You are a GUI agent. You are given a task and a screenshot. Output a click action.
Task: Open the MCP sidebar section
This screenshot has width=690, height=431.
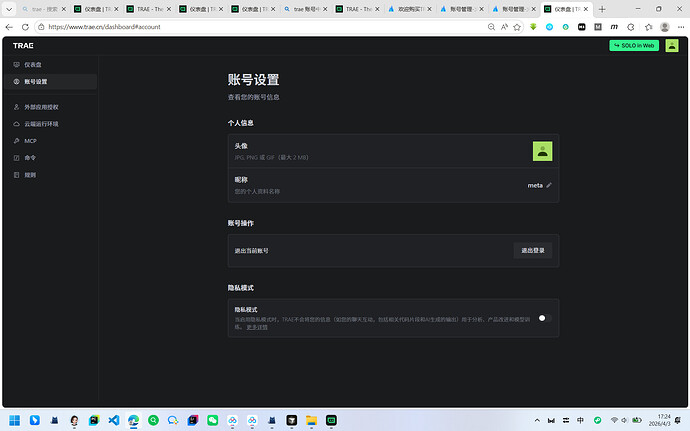(x=30, y=141)
